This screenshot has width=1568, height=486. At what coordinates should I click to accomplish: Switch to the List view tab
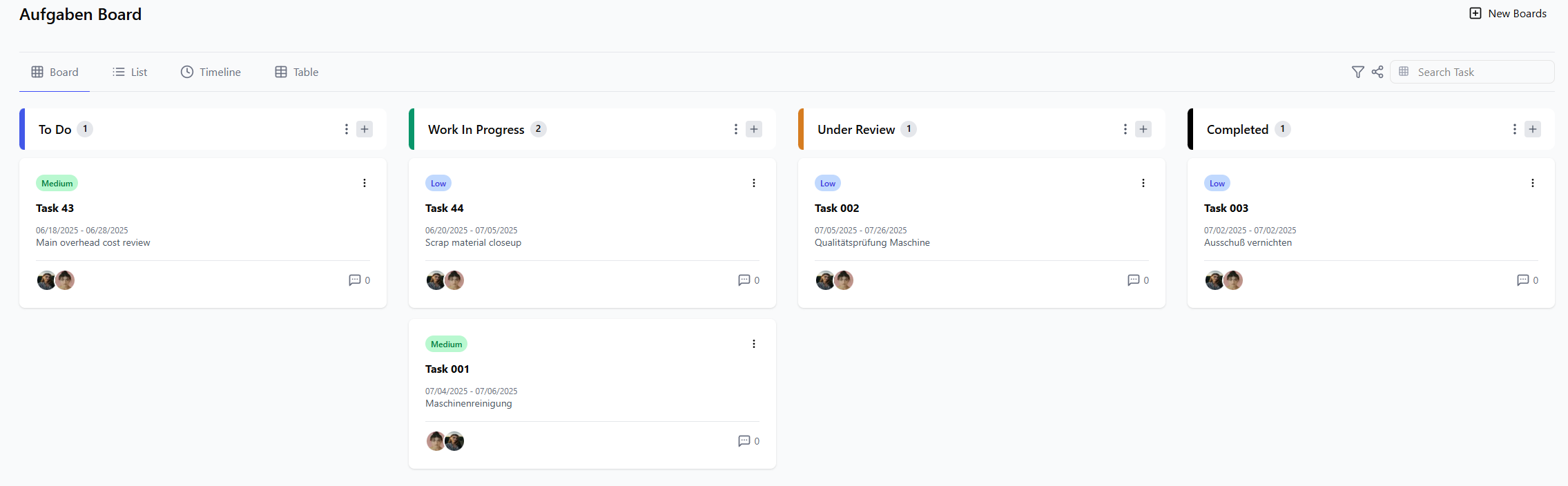pyautogui.click(x=130, y=72)
